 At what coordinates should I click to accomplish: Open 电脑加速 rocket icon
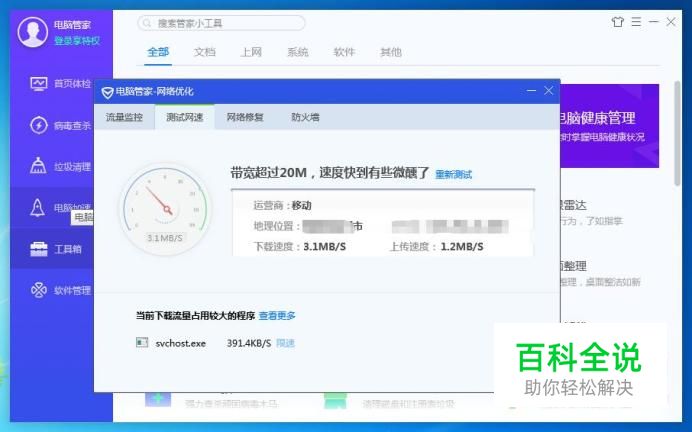(x=38, y=207)
